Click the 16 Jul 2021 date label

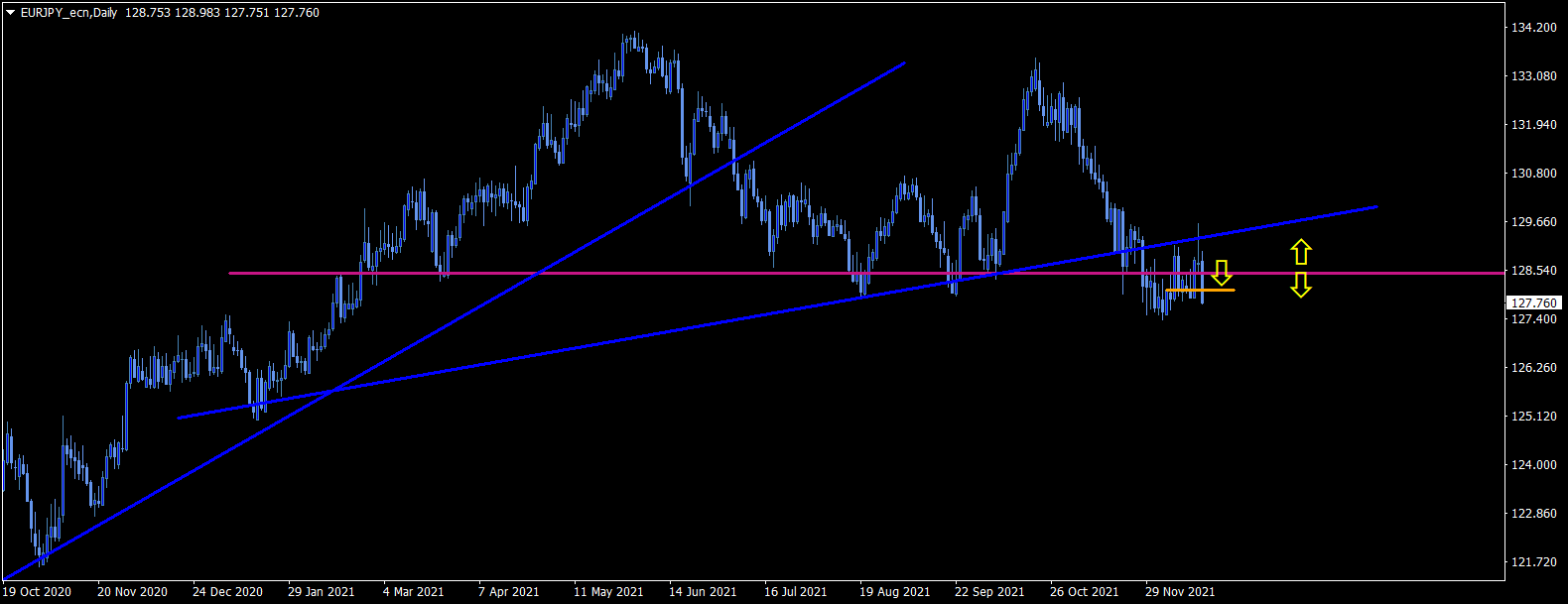795,592
